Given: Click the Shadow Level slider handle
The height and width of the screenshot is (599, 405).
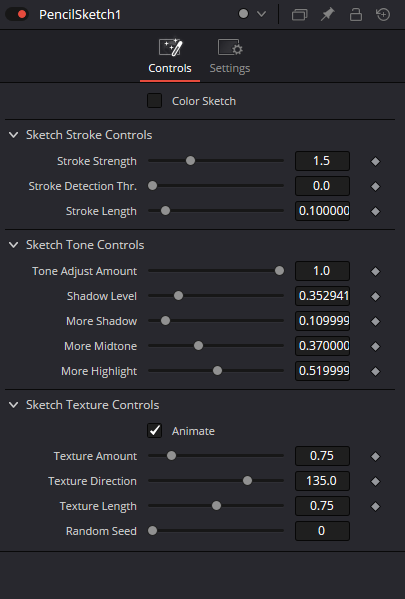Looking at the screenshot, I should coord(178,296).
